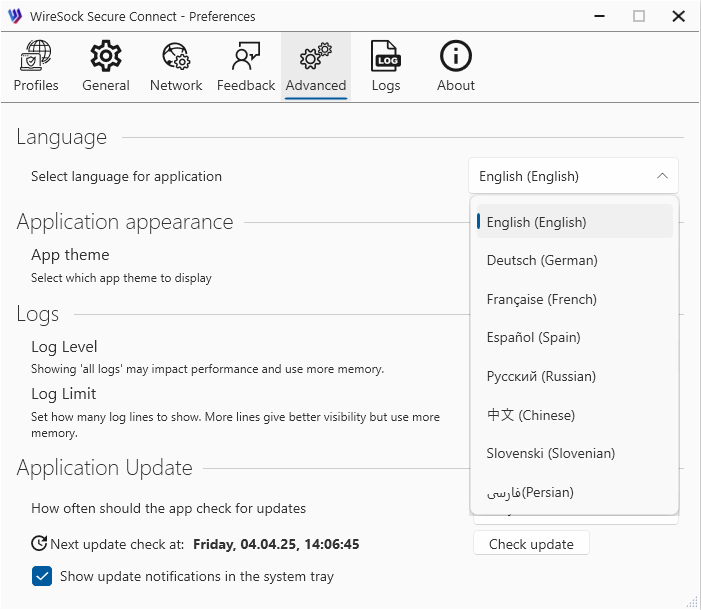Viewport: 701px width, 610px height.
Task: Click the window resize grip at corner
Action: coord(692,602)
